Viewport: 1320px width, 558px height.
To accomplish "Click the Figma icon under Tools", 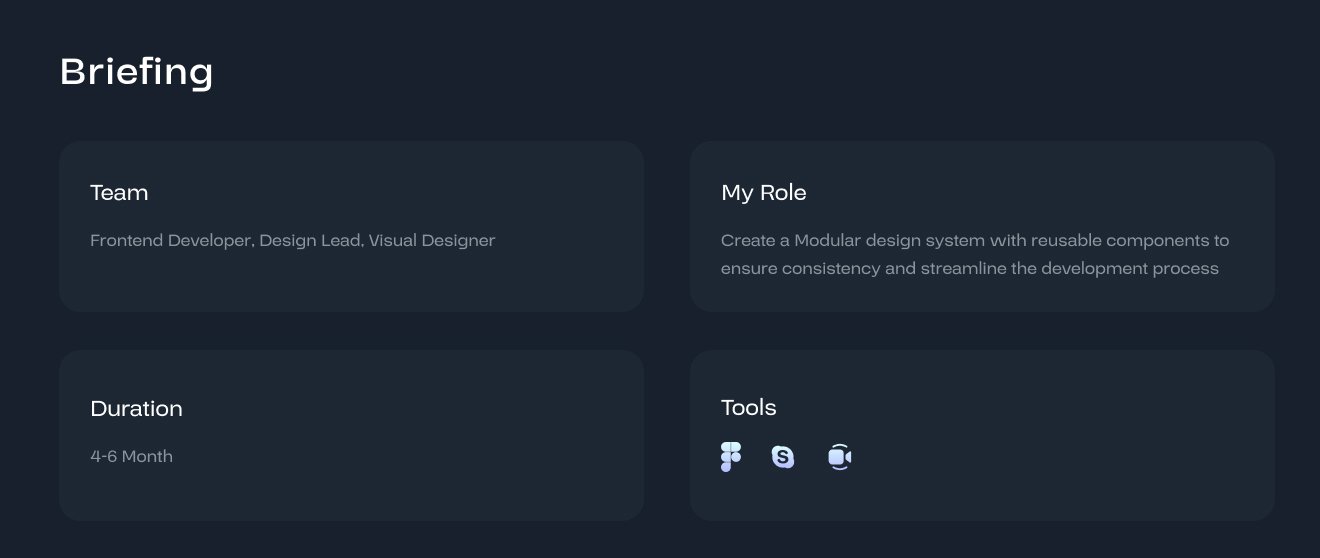I will tap(731, 457).
